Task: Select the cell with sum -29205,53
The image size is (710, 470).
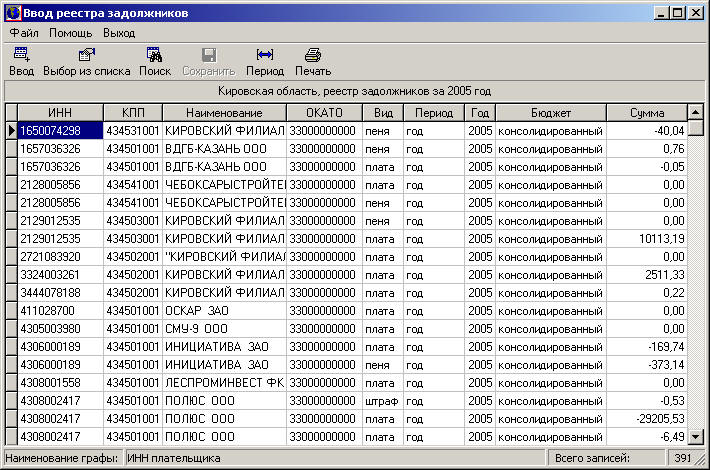Action: click(x=646, y=419)
